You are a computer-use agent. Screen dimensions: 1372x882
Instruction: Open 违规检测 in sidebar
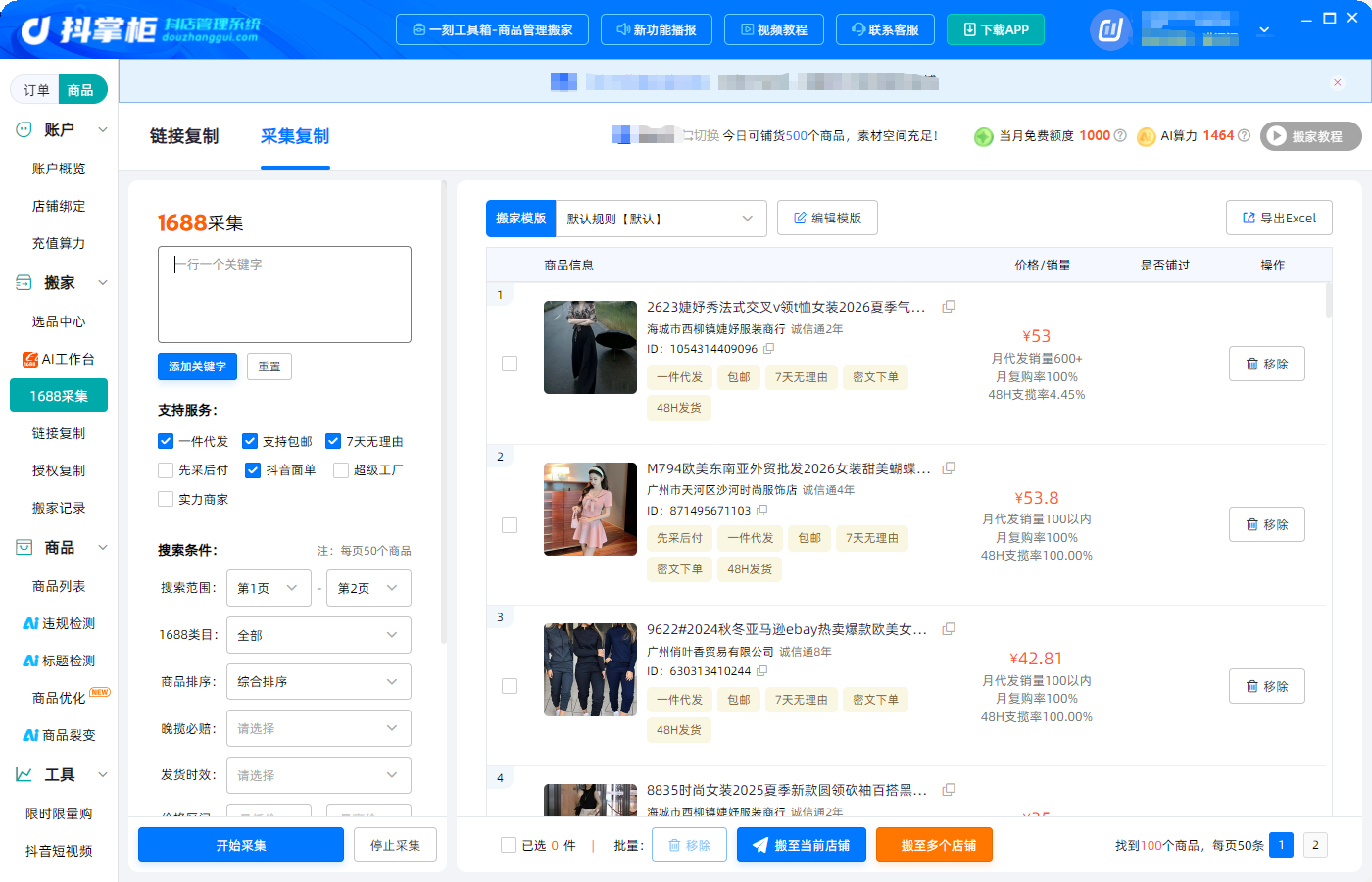pyautogui.click(x=59, y=623)
